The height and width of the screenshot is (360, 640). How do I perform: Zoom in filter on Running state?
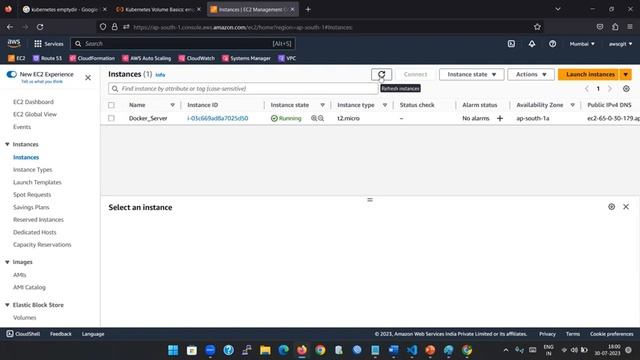(314, 118)
